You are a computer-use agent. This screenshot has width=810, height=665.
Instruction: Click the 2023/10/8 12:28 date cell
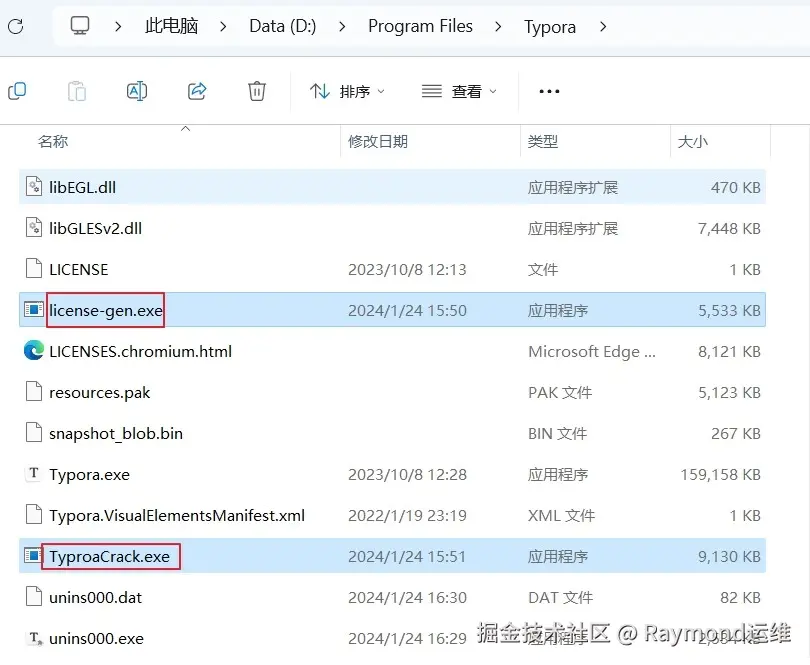click(x=407, y=474)
